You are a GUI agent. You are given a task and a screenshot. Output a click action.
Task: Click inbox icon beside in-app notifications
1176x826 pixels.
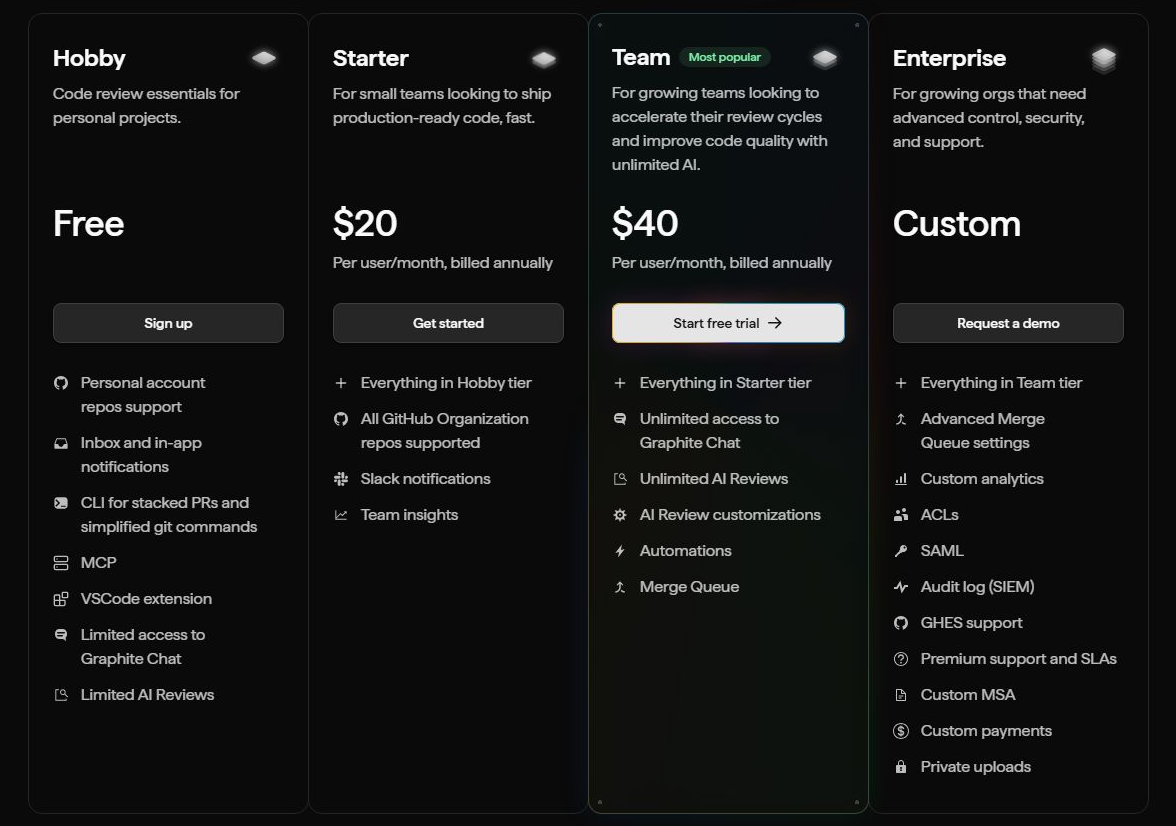click(x=61, y=443)
